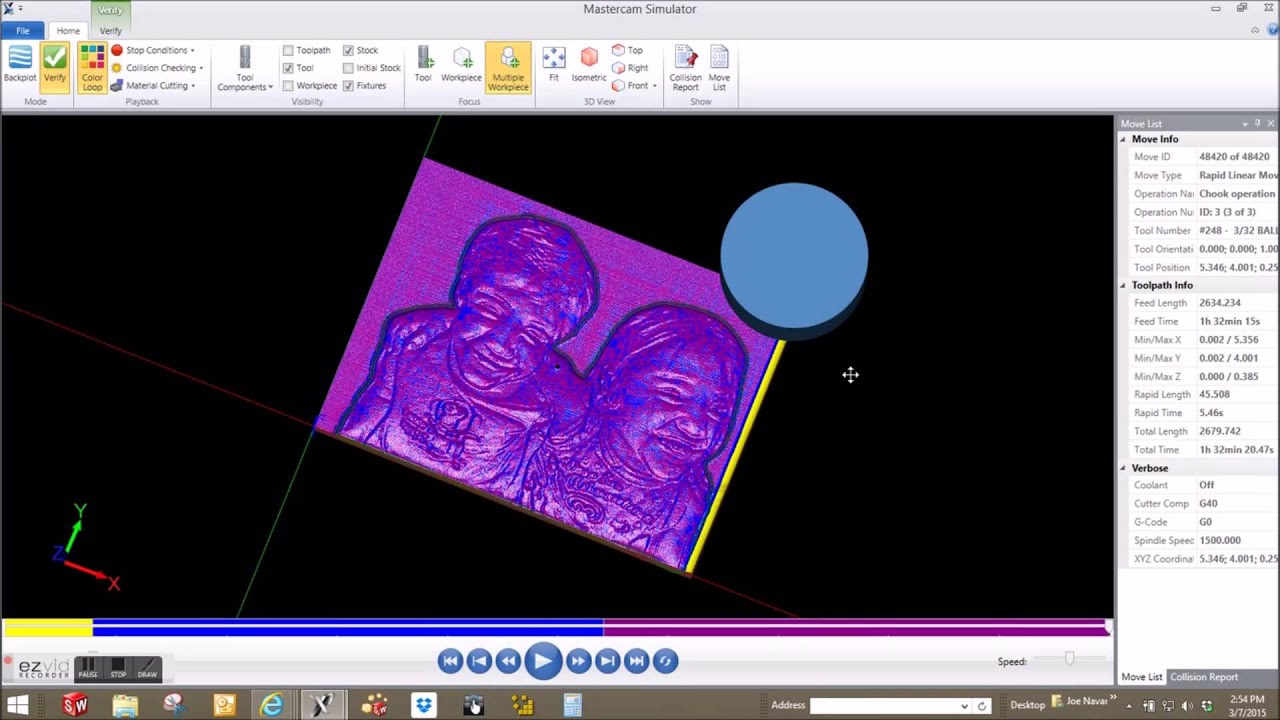Open SolidWorks from the taskbar
The height and width of the screenshot is (720, 1280).
point(75,706)
